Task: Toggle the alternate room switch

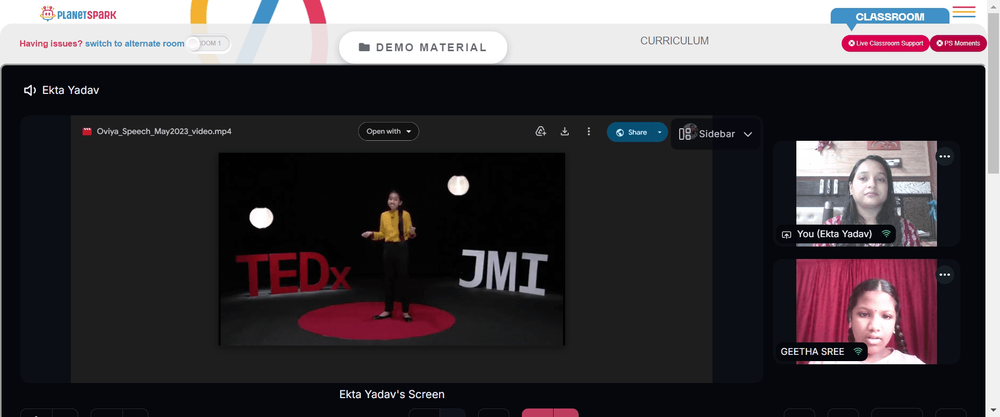Action: click(x=209, y=43)
